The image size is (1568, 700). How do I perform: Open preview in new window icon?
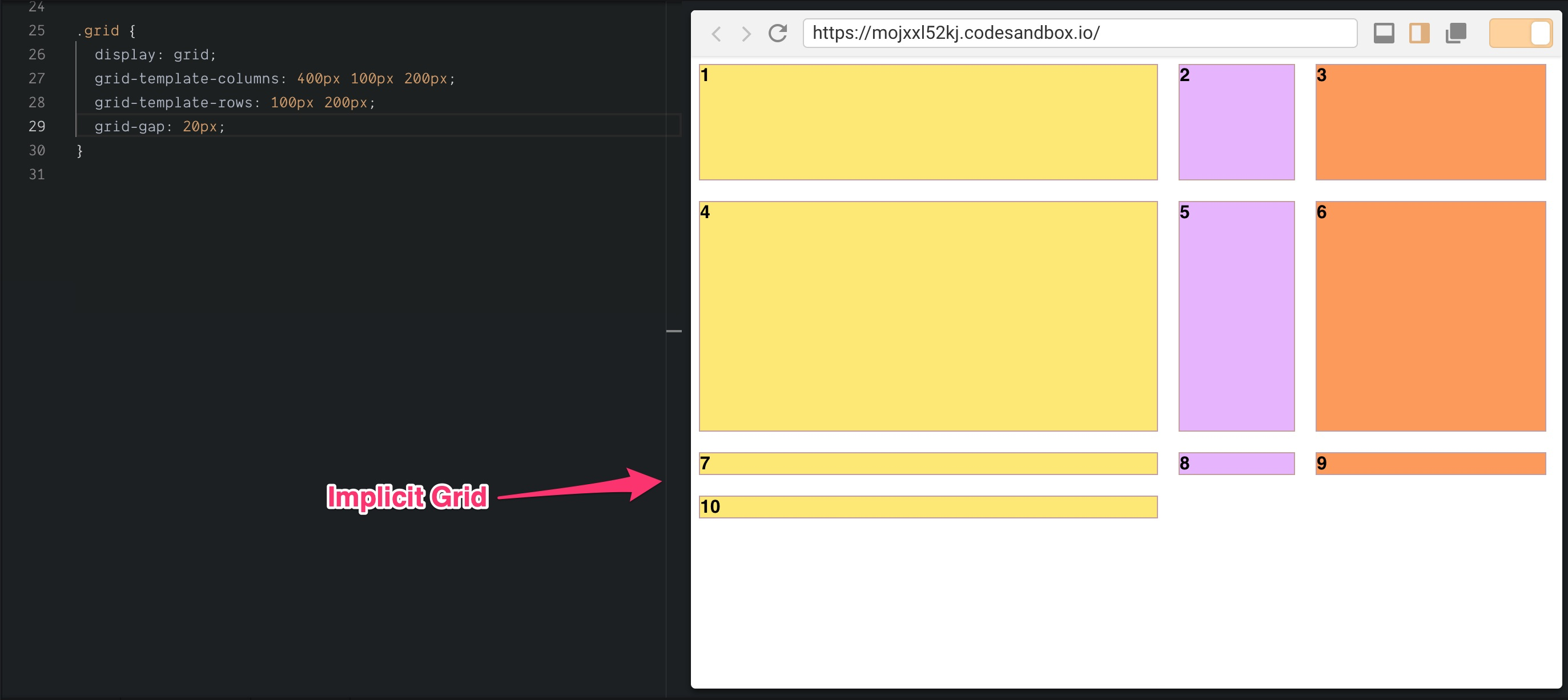tap(1456, 33)
